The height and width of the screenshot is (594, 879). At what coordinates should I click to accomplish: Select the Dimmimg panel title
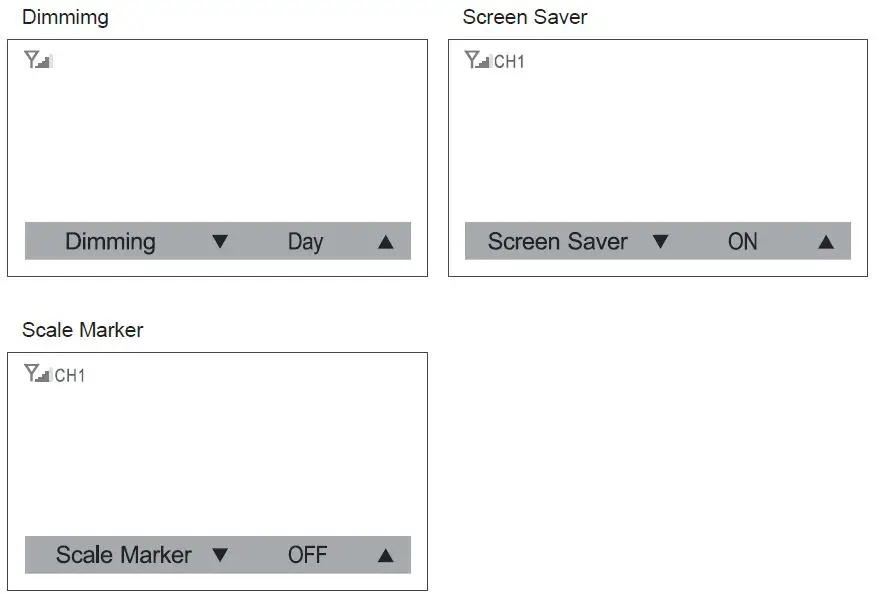pos(64,16)
